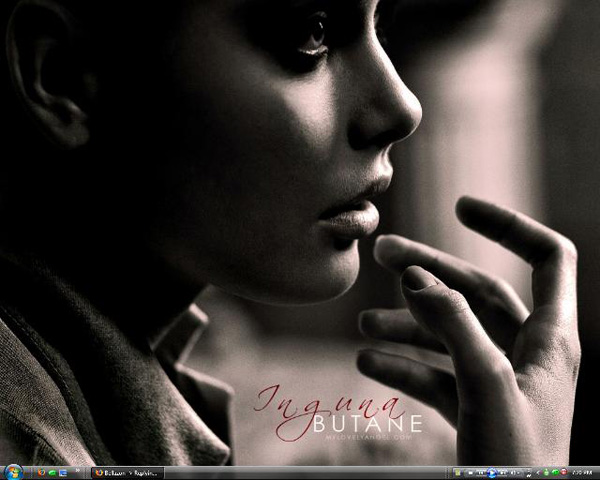Click an empty area of the taskbar
The height and width of the screenshot is (480, 600).
tap(300, 472)
